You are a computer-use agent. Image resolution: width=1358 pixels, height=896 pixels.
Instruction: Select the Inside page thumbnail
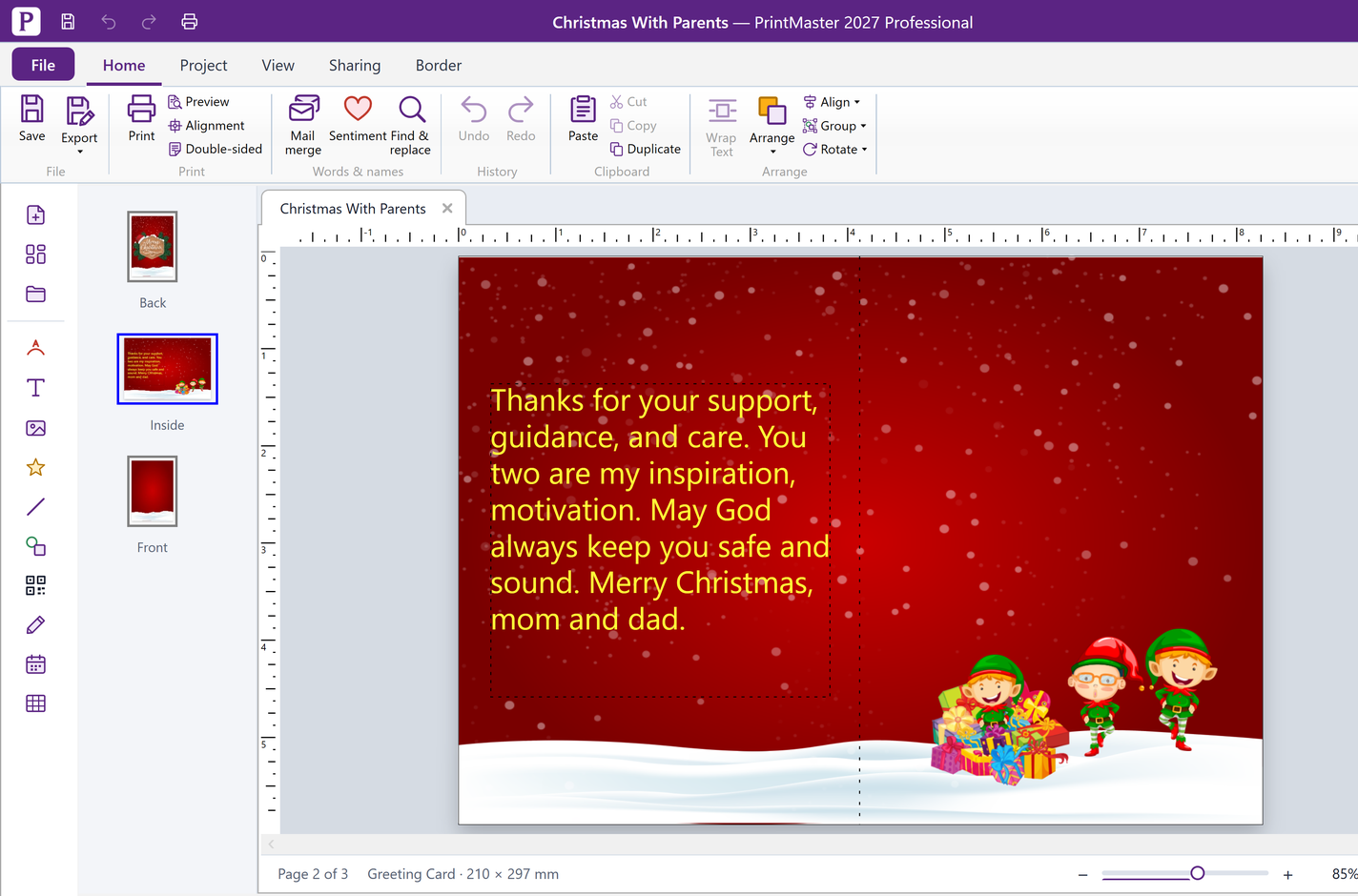point(167,369)
